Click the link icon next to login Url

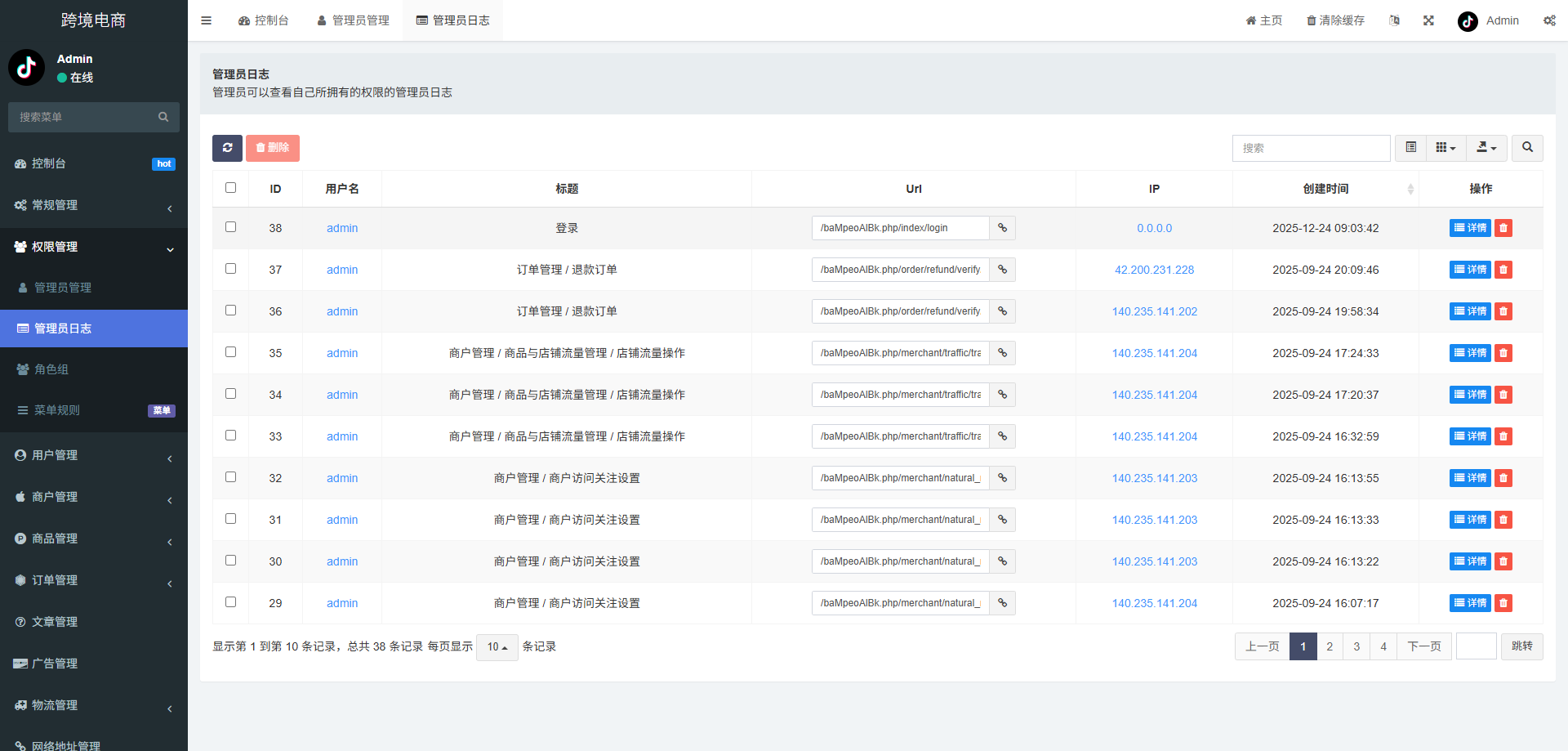1002,228
